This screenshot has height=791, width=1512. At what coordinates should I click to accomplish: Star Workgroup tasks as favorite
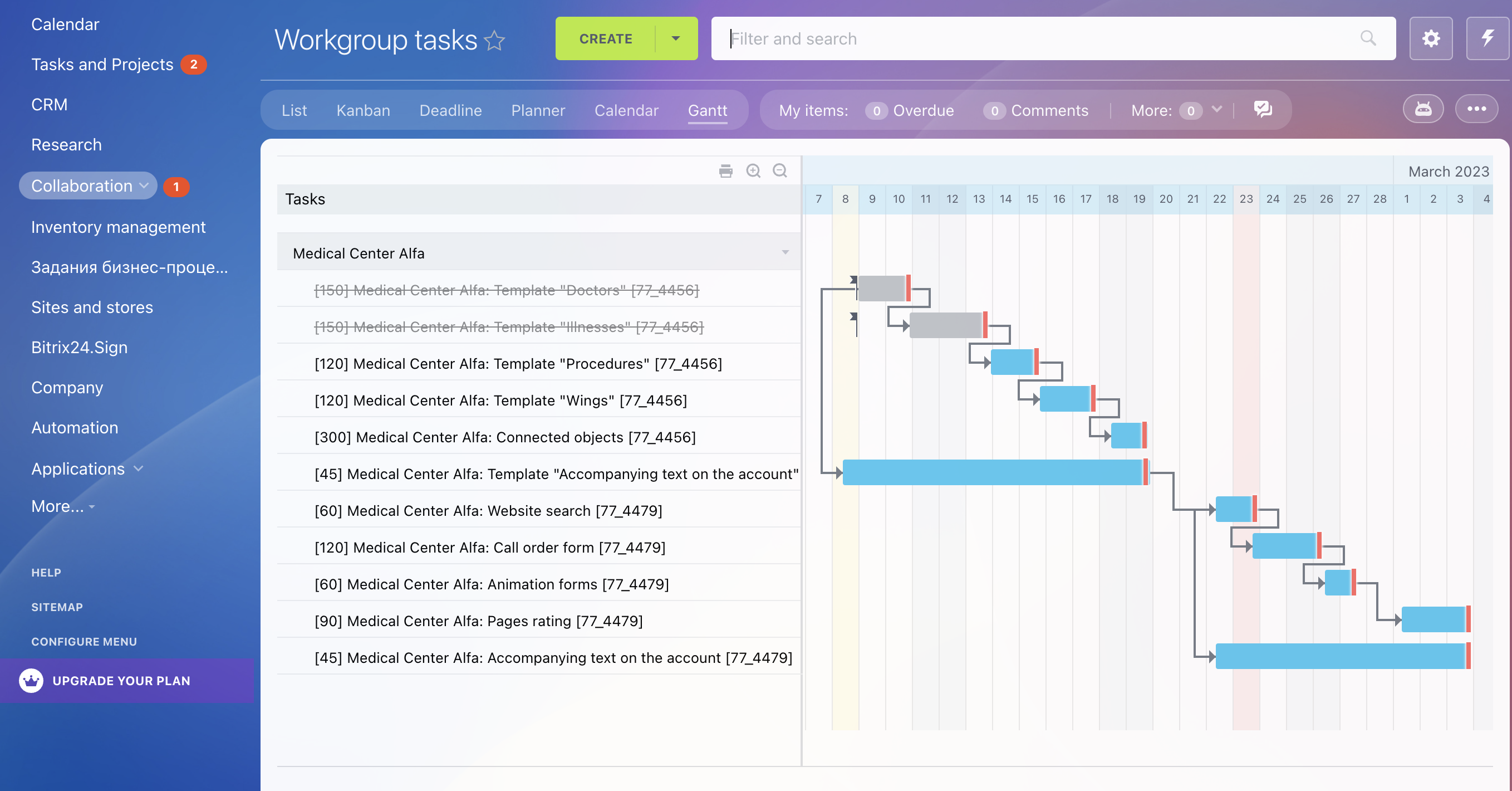494,41
